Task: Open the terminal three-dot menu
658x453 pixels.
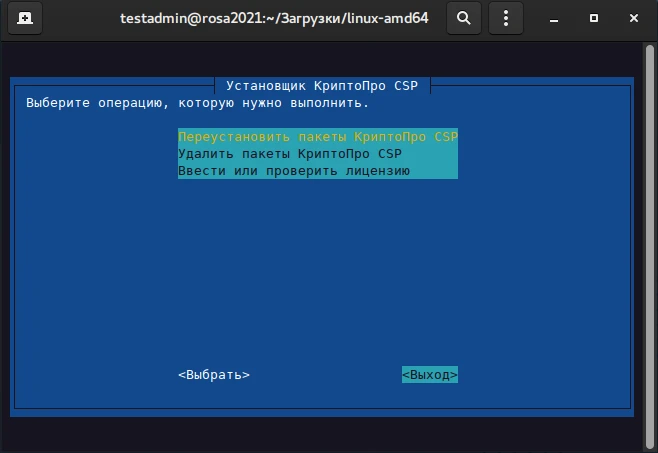Action: pyautogui.click(x=506, y=18)
